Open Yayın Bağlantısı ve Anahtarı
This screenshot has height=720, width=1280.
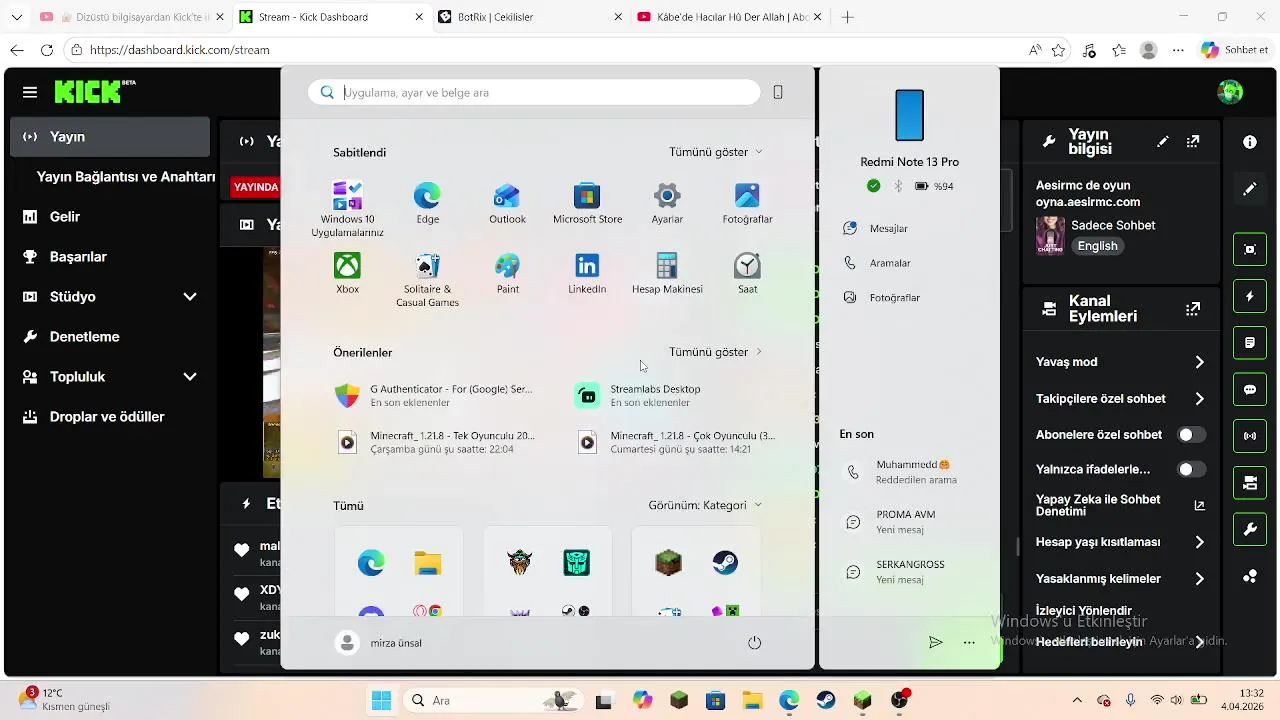click(126, 177)
